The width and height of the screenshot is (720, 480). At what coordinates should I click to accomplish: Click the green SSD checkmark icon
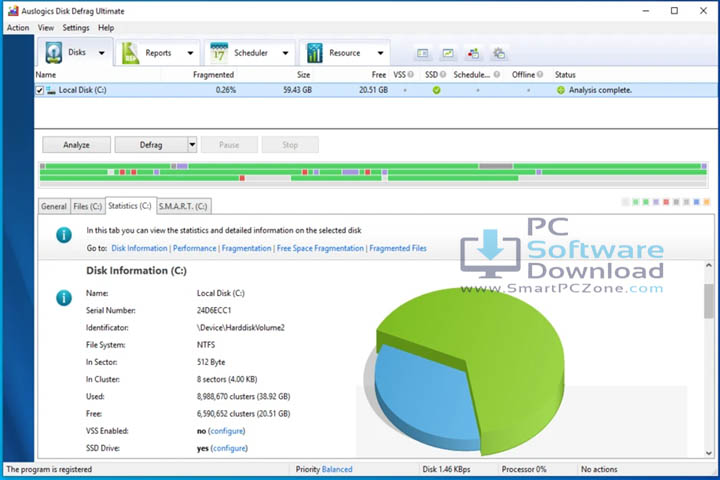436,90
